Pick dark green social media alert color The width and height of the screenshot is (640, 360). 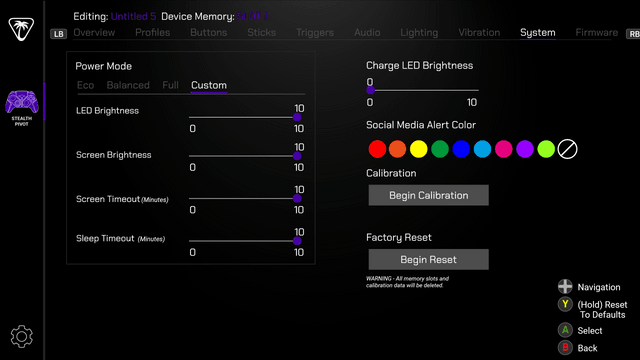[x=440, y=149]
